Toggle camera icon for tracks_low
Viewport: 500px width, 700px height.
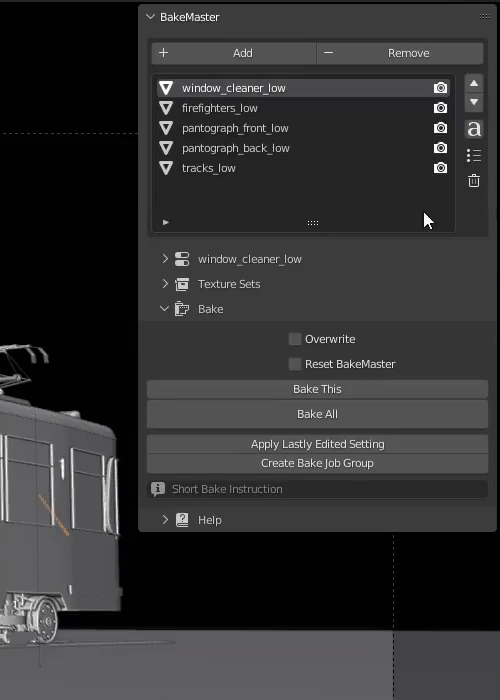(x=440, y=168)
